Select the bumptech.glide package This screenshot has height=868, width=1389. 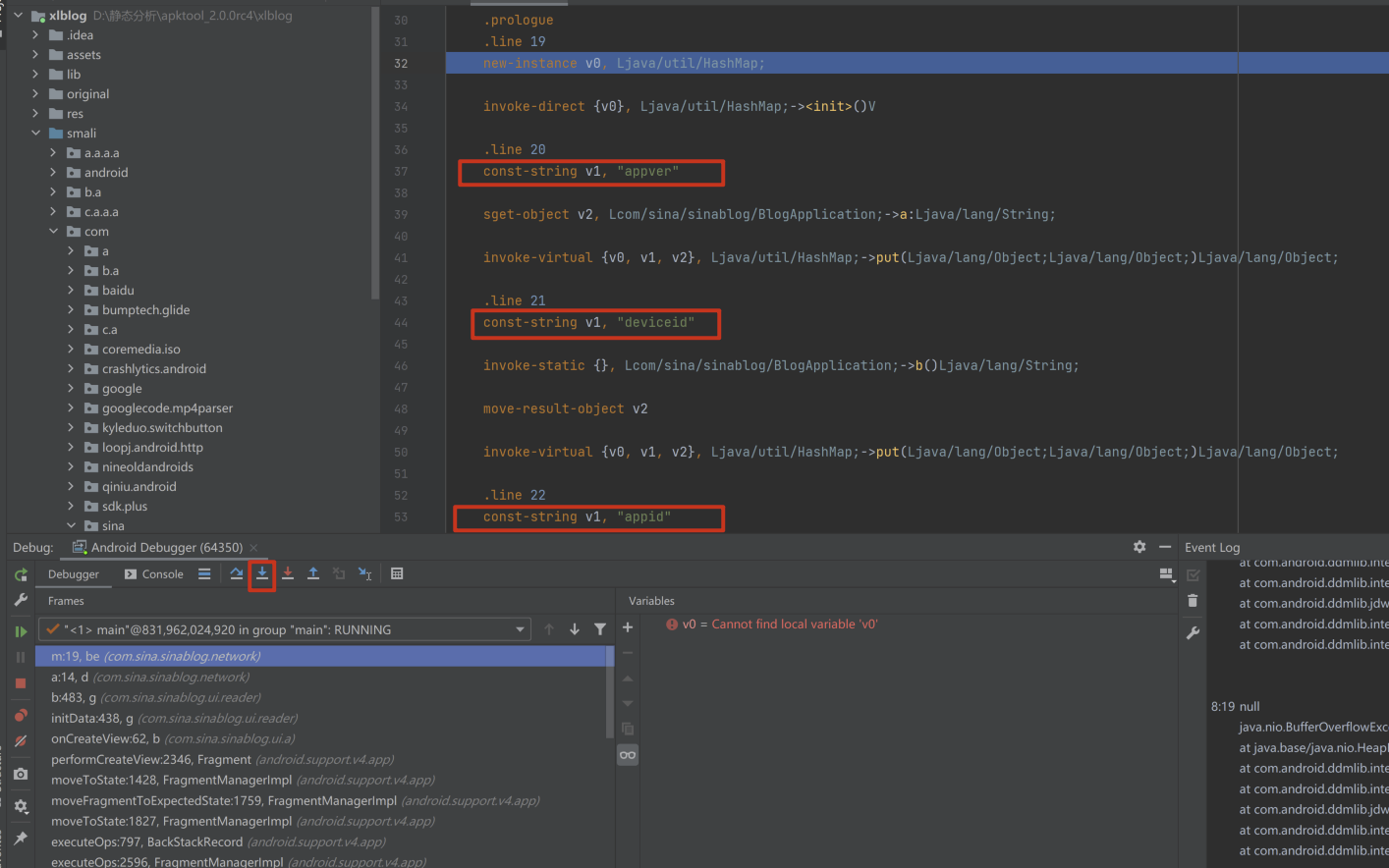click(145, 310)
